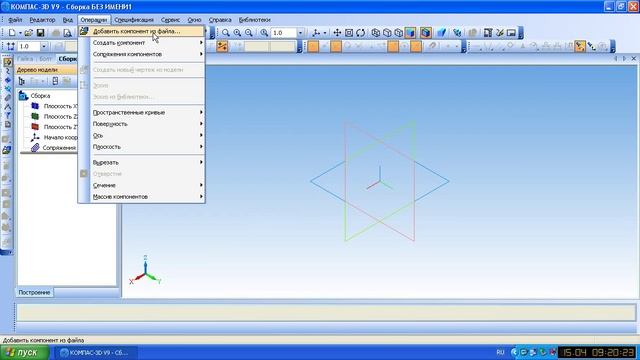Open the Библиотеки menu
640x360 pixels.
pyautogui.click(x=255, y=20)
